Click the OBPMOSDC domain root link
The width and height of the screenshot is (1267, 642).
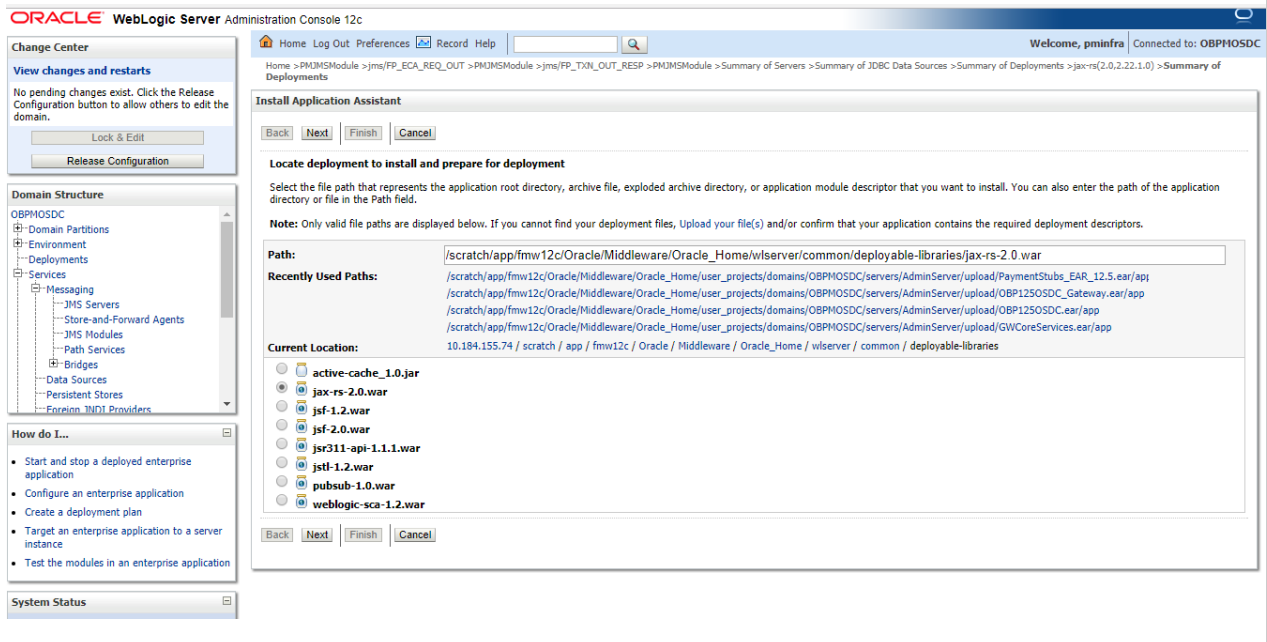[x=37, y=214]
